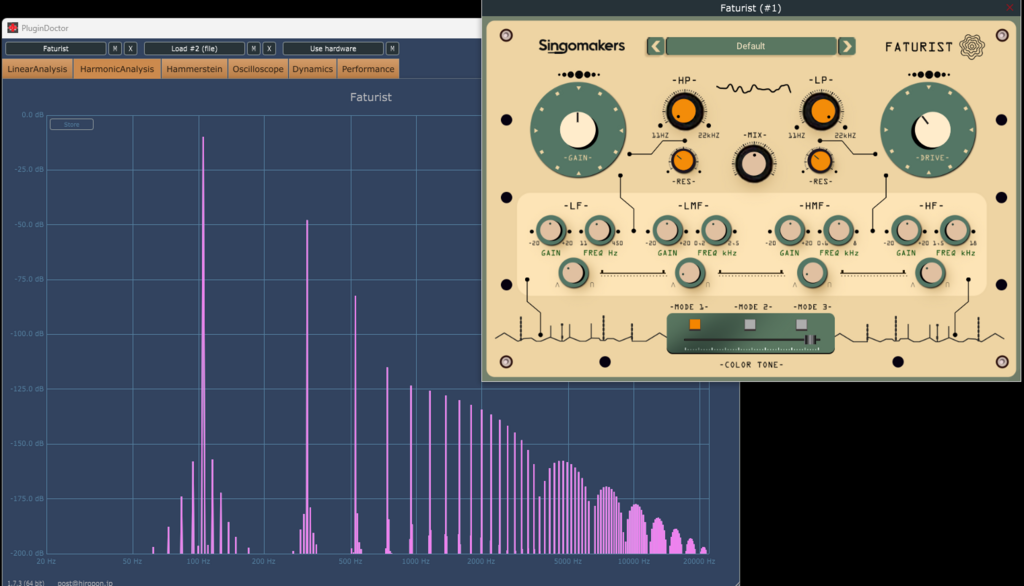Toggle the M button beside Faturist slot
The width and height of the screenshot is (1024, 586).
click(x=115, y=48)
